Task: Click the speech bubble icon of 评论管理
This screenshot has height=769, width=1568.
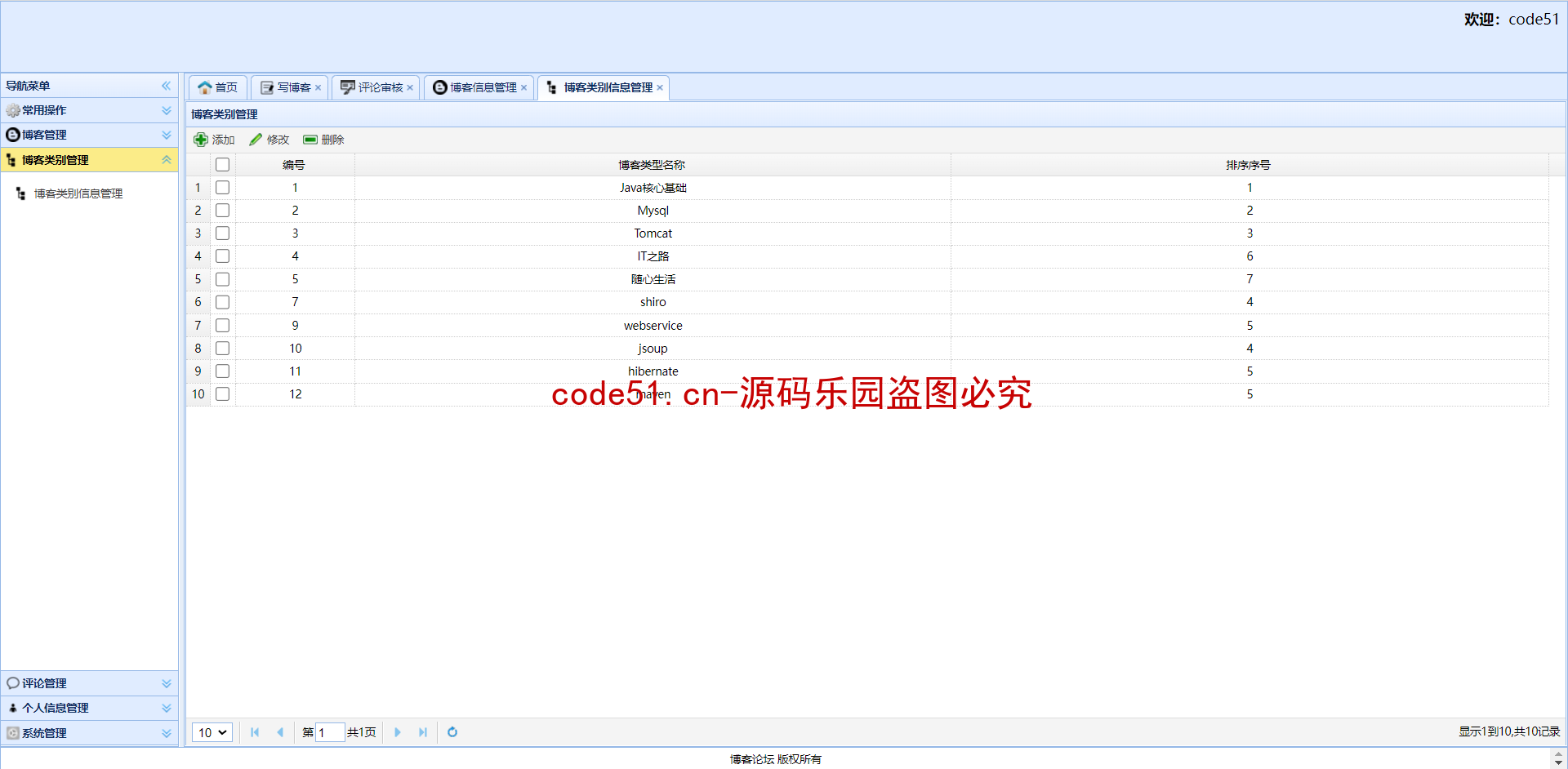Action: click(x=13, y=683)
